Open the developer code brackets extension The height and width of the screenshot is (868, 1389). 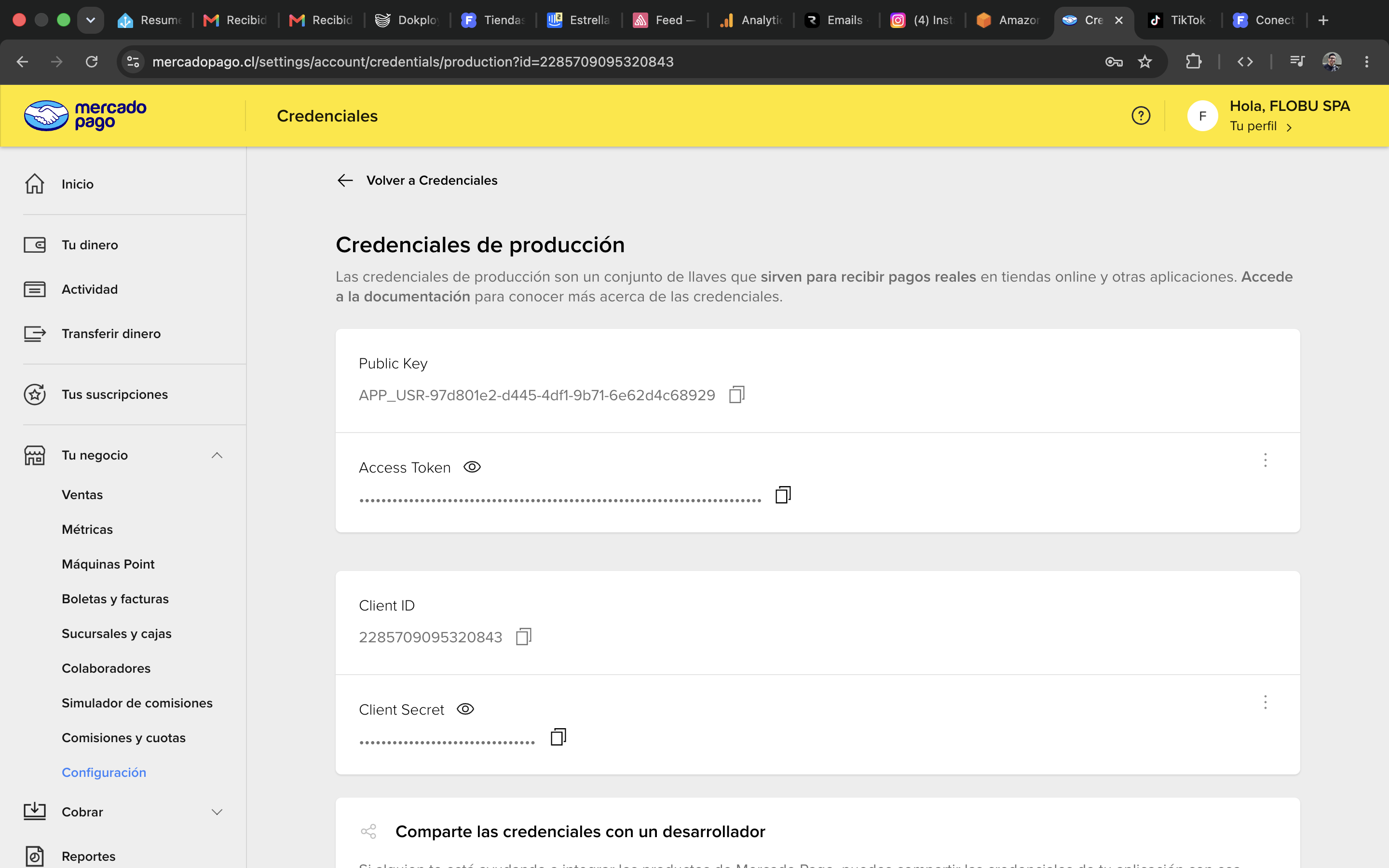pos(1245,61)
